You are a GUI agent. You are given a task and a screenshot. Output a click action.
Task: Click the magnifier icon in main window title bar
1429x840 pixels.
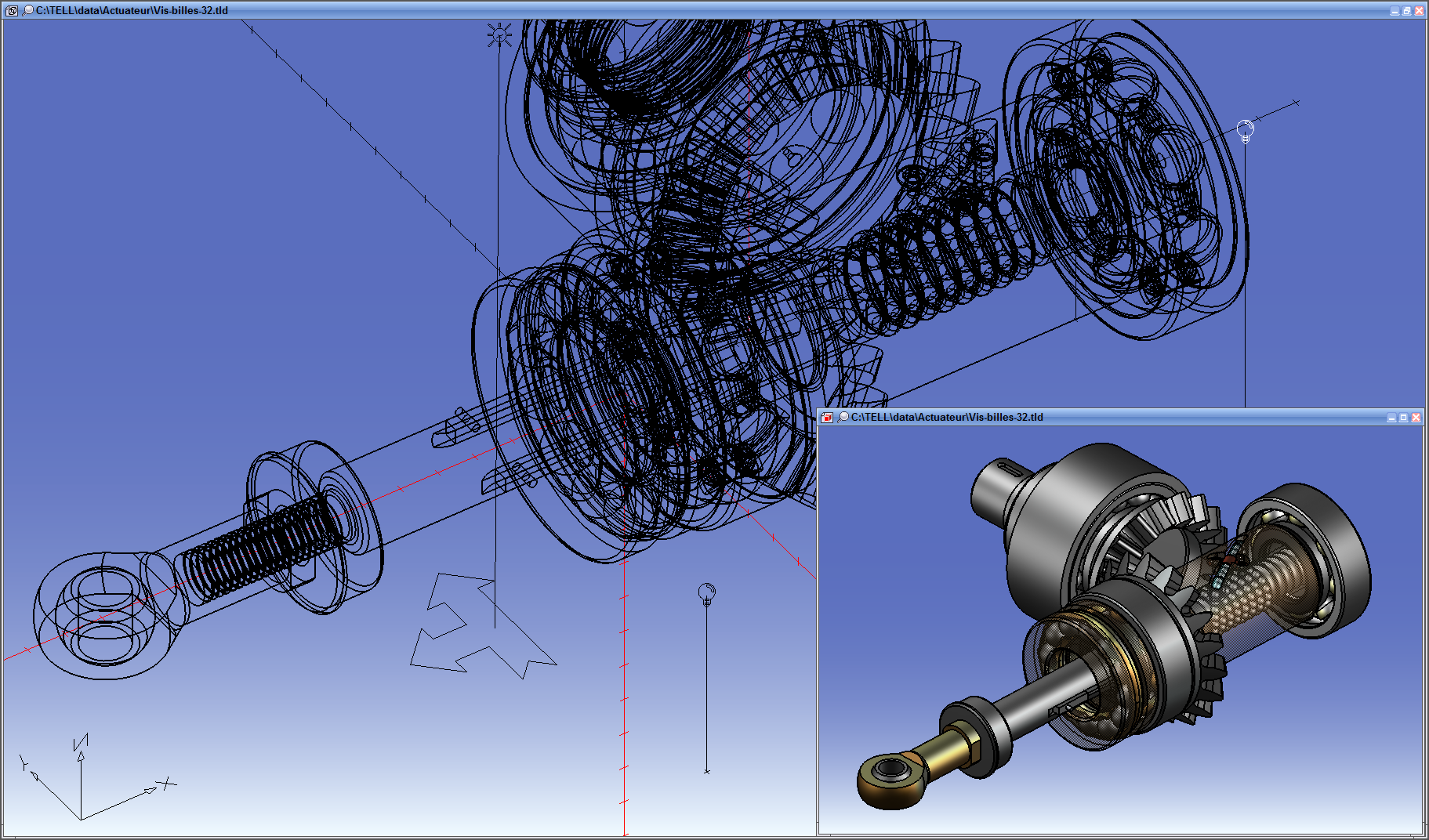click(28, 10)
